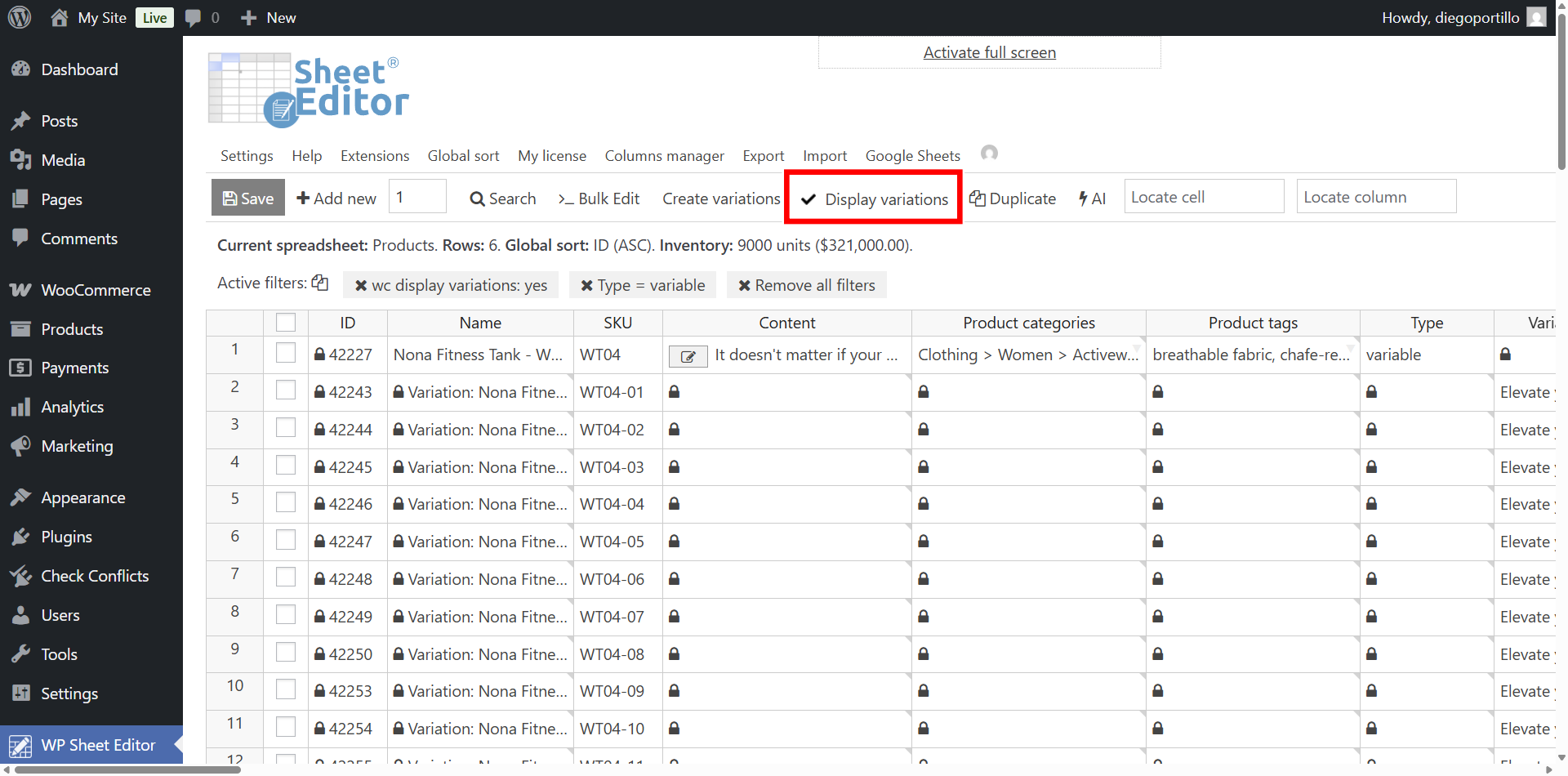This screenshot has width=1568, height=776.
Task: Toggle the select-all checkbox in the header row
Action: [x=286, y=323]
